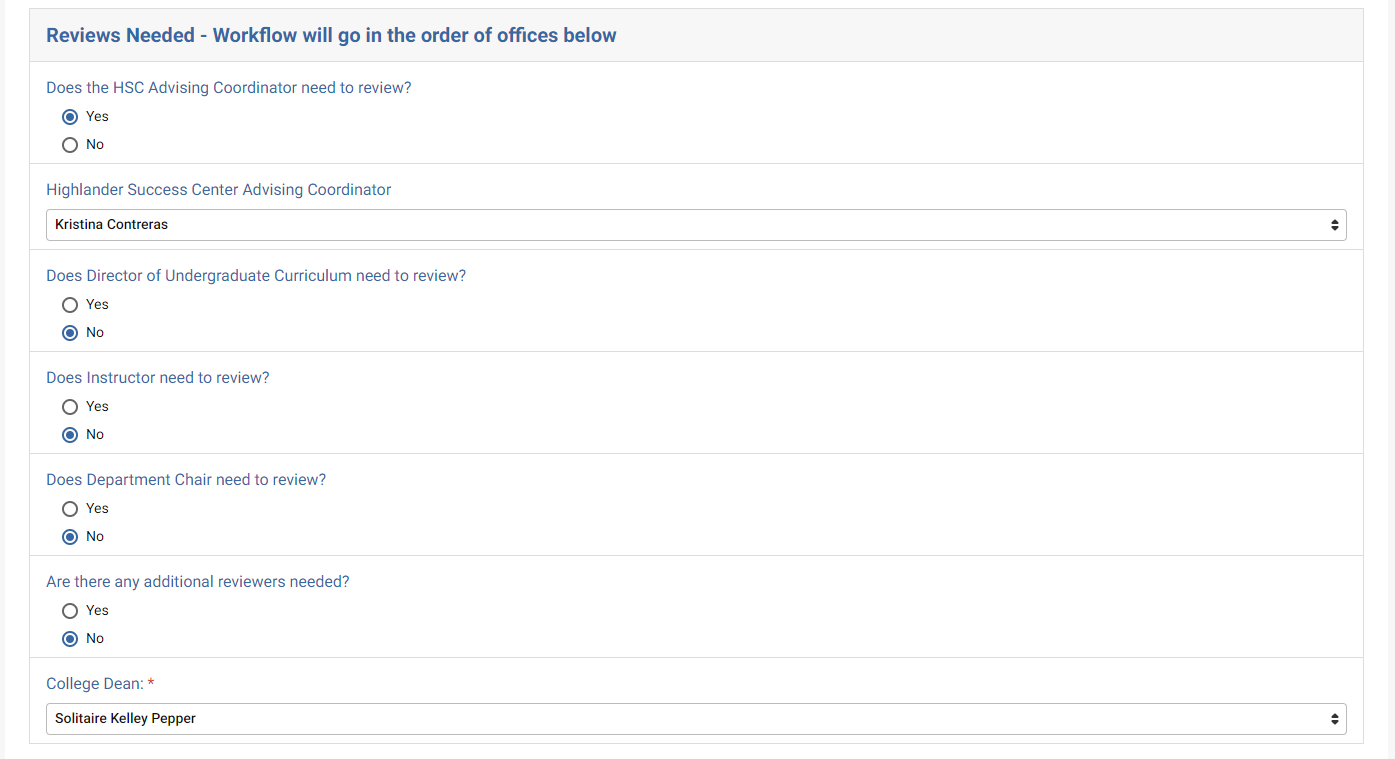Click the Solitaire Kelley Pepper dropdown arrow
This screenshot has width=1395, height=759.
1334,719
